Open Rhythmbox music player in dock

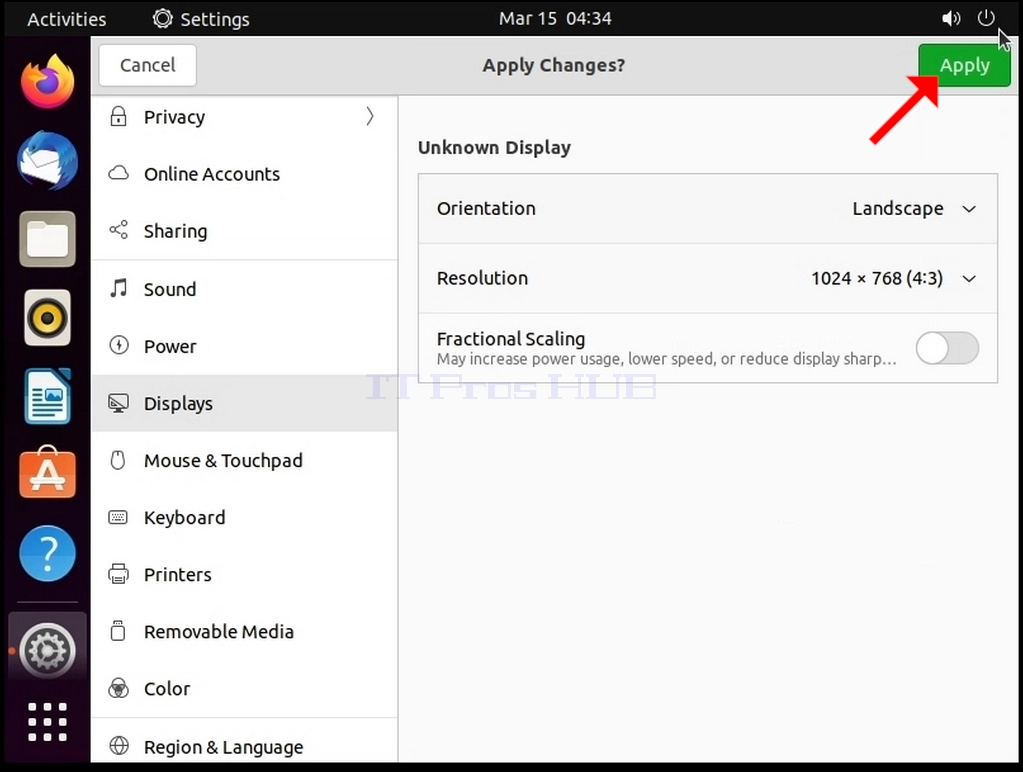47,318
